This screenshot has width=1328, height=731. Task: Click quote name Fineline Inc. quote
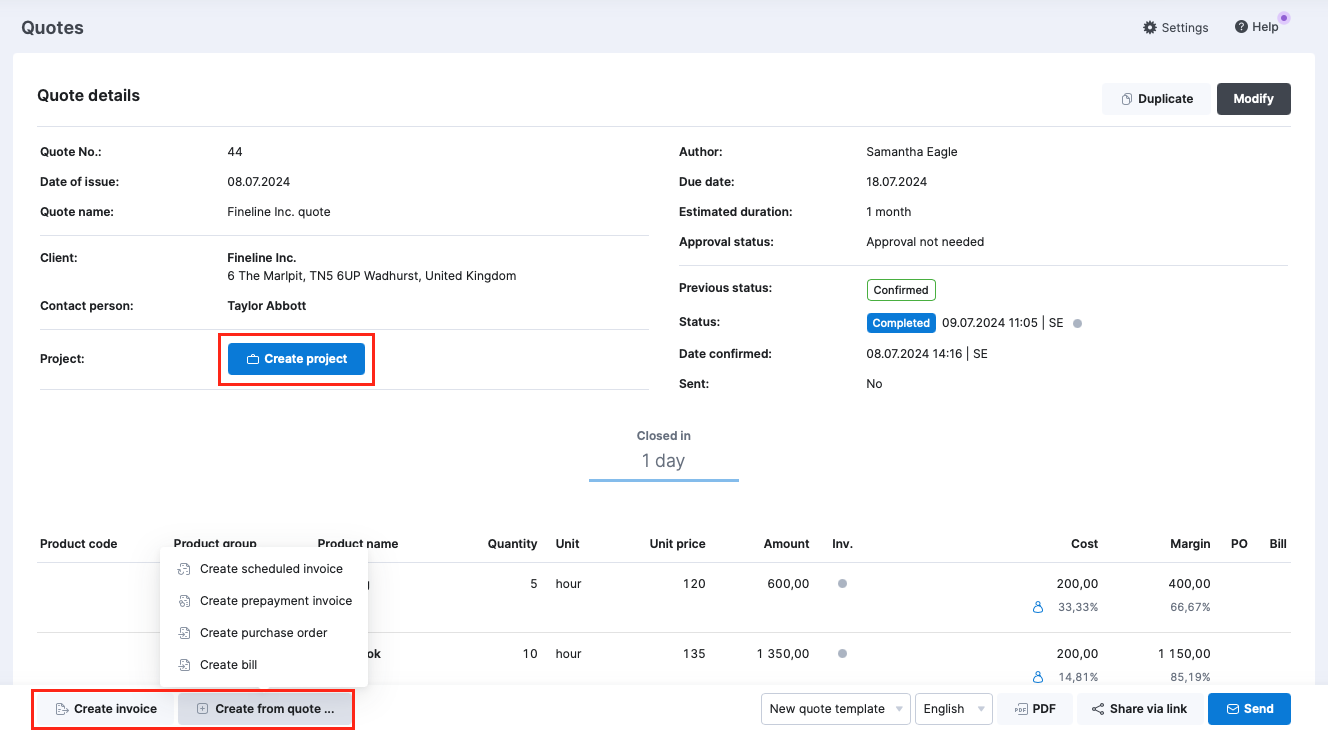[x=279, y=212]
